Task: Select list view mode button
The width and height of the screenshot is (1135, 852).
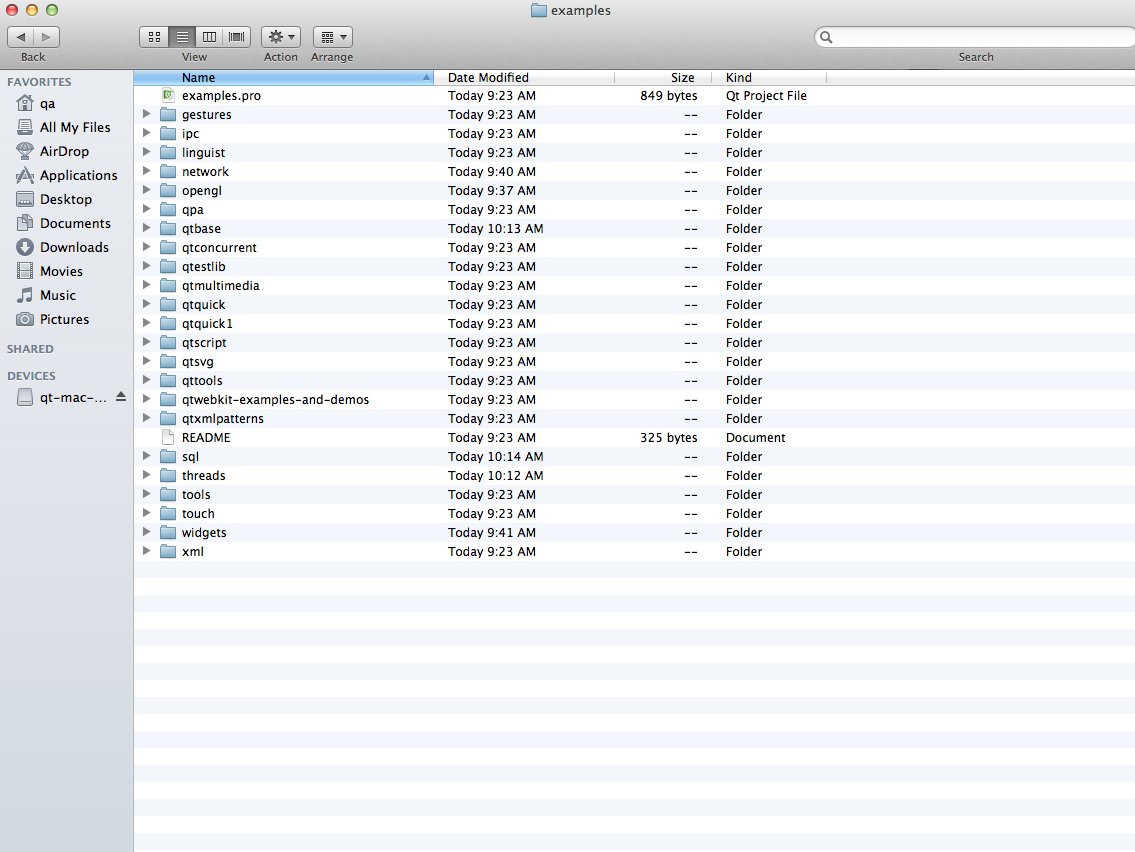Action: (x=182, y=37)
